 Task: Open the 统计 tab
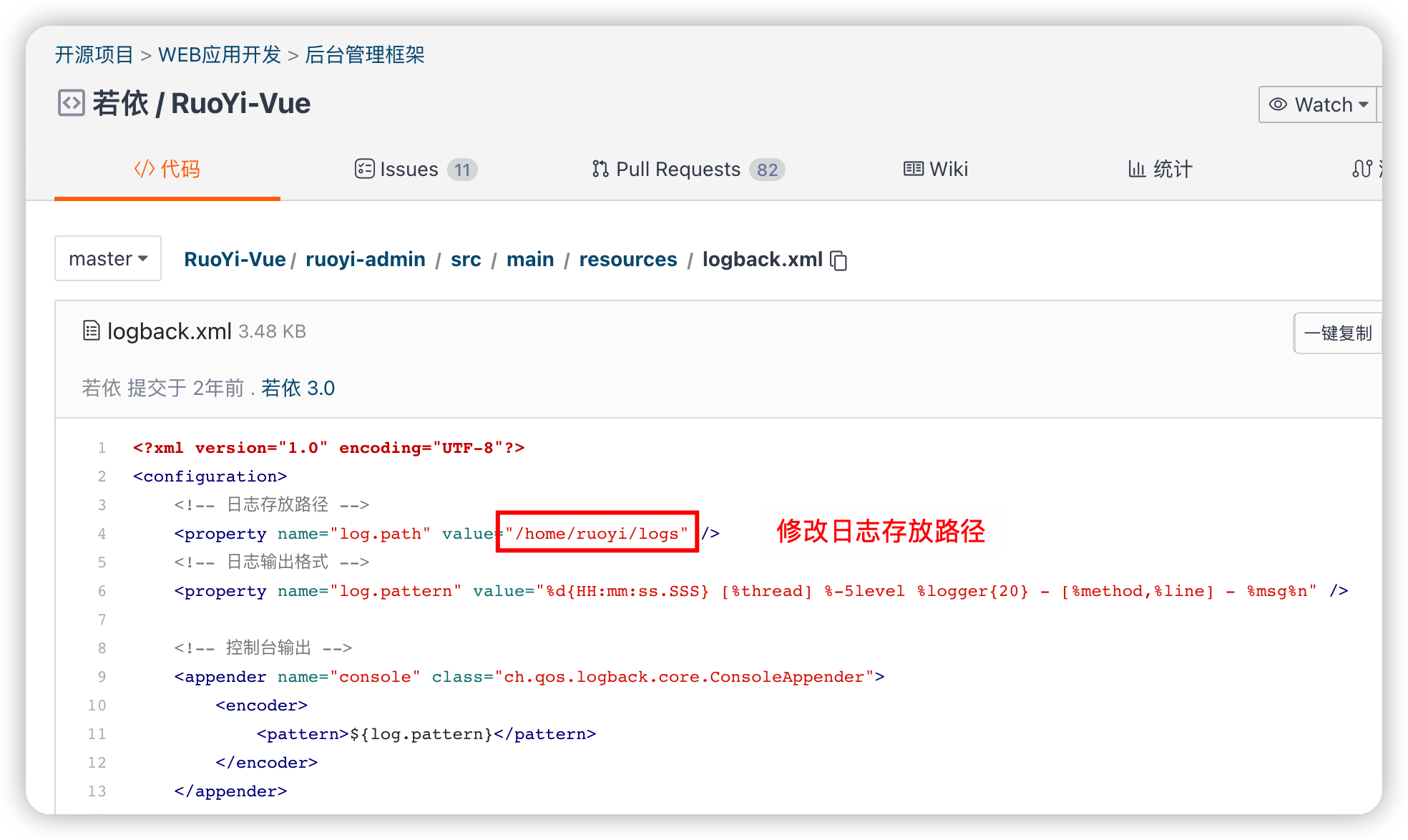pyautogui.click(x=1160, y=169)
